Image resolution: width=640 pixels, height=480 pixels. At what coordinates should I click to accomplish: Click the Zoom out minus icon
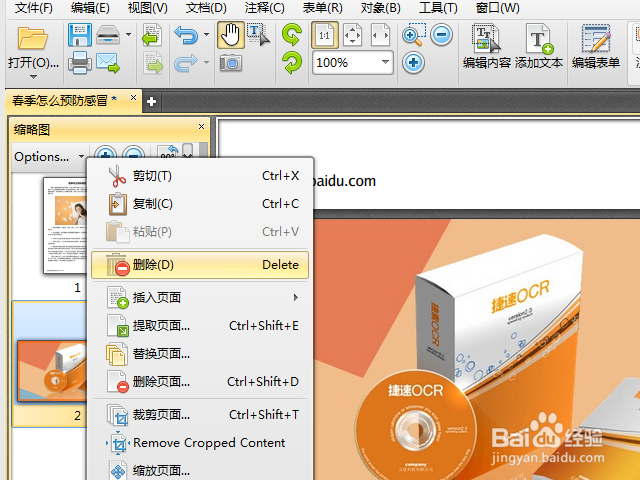click(x=442, y=35)
